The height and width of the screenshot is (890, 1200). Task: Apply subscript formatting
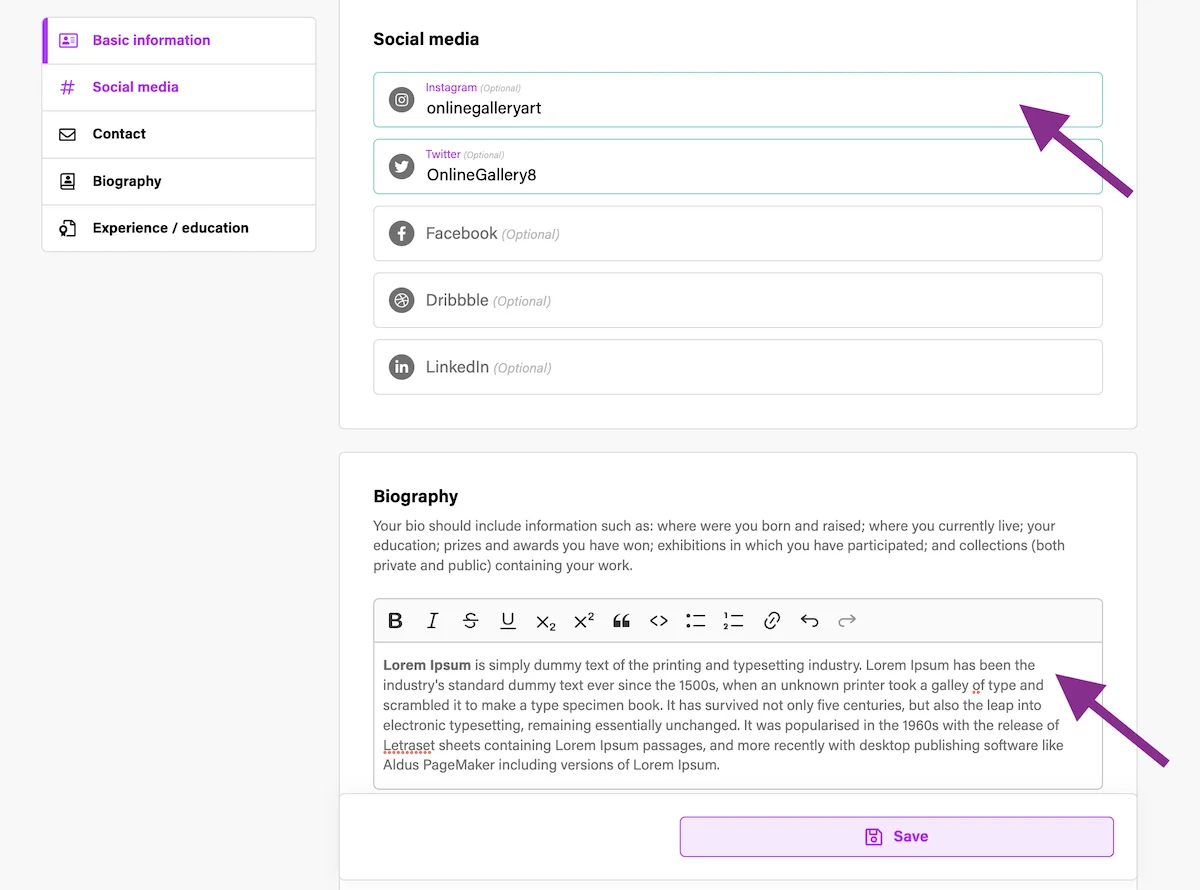click(545, 621)
